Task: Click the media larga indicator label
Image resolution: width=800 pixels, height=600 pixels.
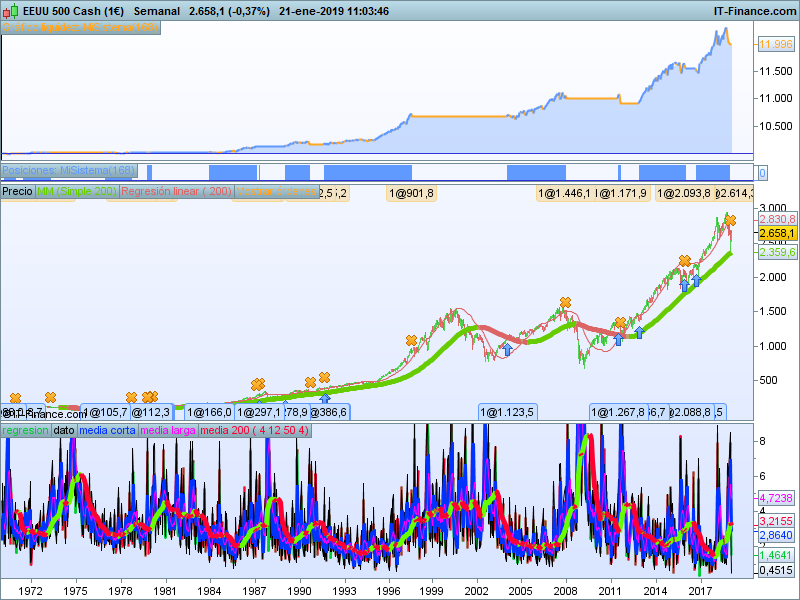Action: click(x=169, y=430)
